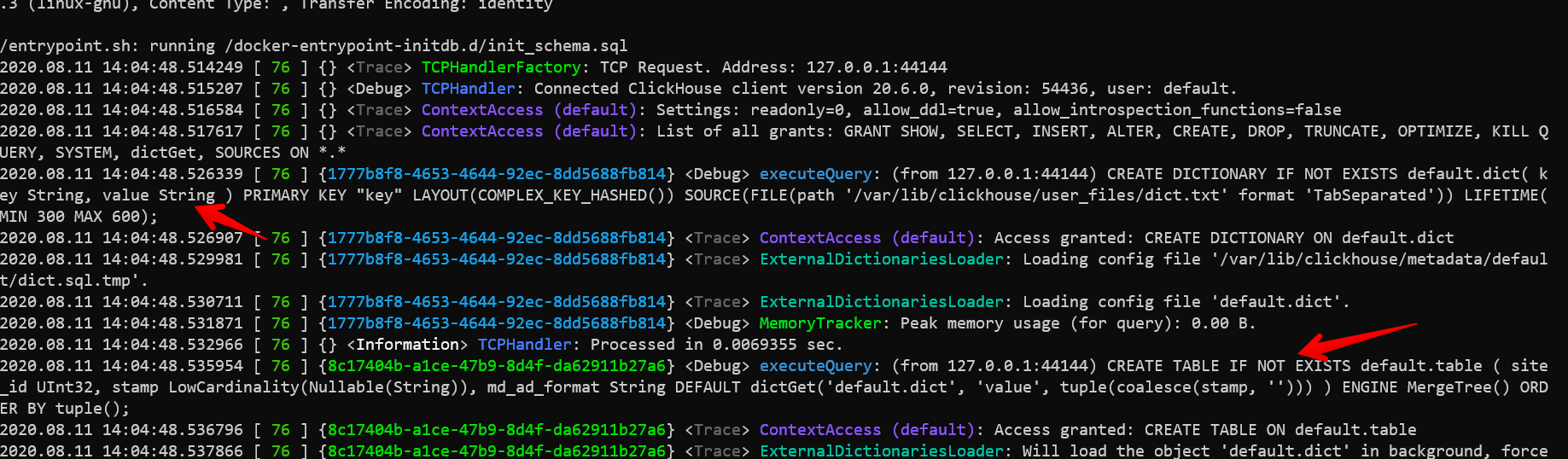Click timestamp '14:04:48.515207'
Image resolution: width=1568 pixels, height=459 pixels.
tap(173, 89)
